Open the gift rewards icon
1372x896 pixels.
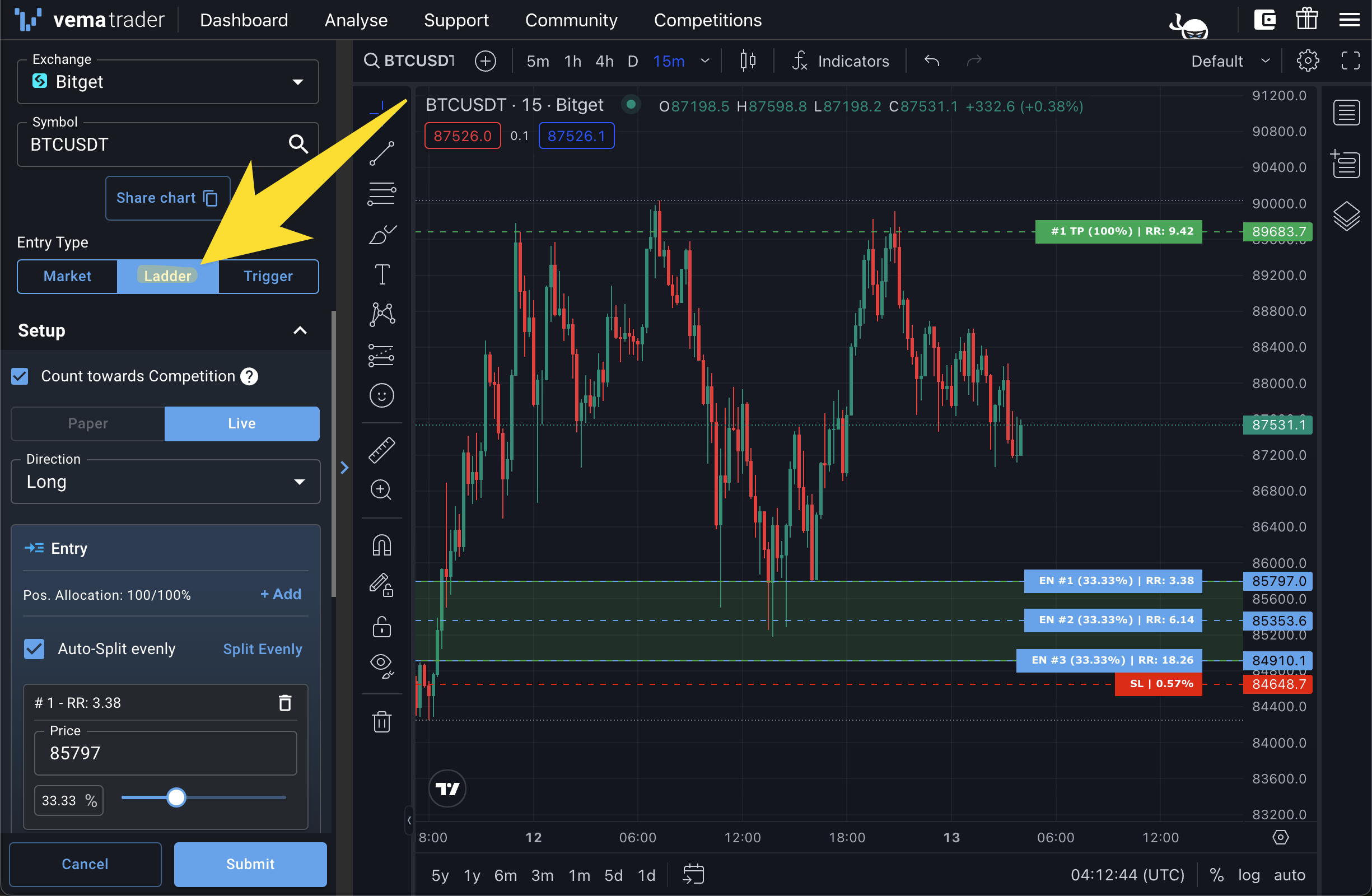point(1307,18)
